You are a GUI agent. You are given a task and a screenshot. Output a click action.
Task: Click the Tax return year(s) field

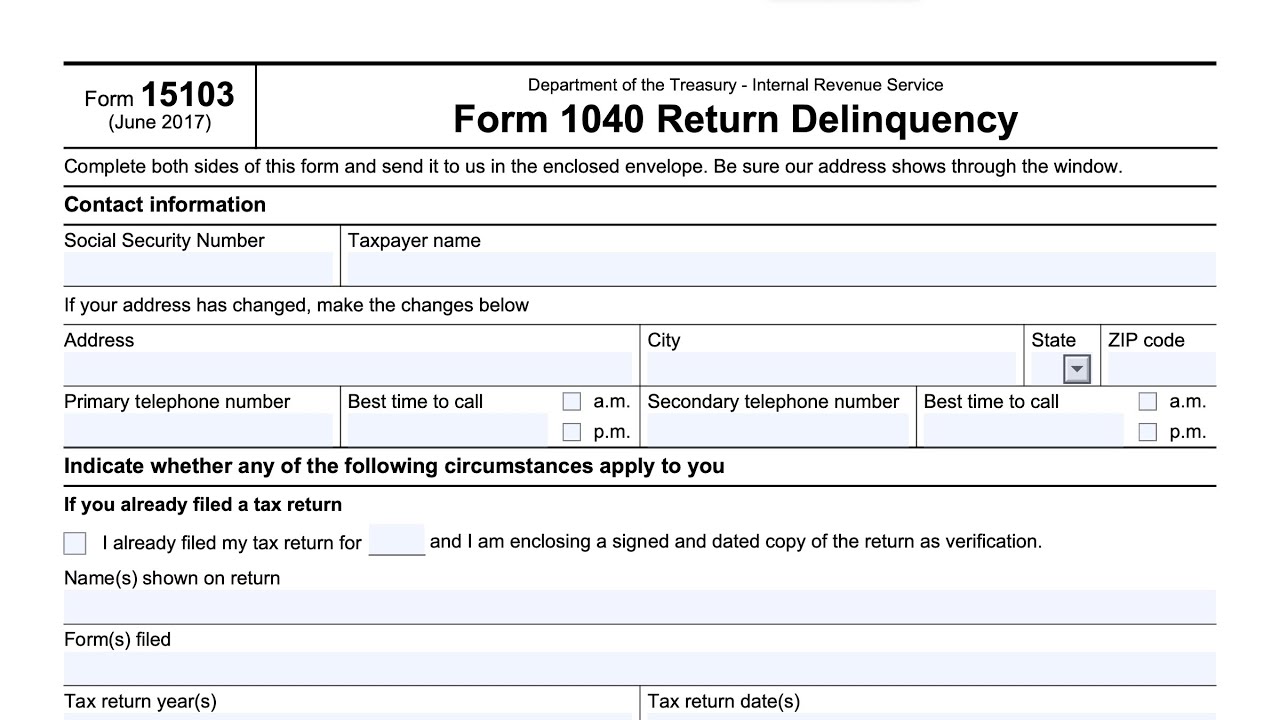[347, 715]
